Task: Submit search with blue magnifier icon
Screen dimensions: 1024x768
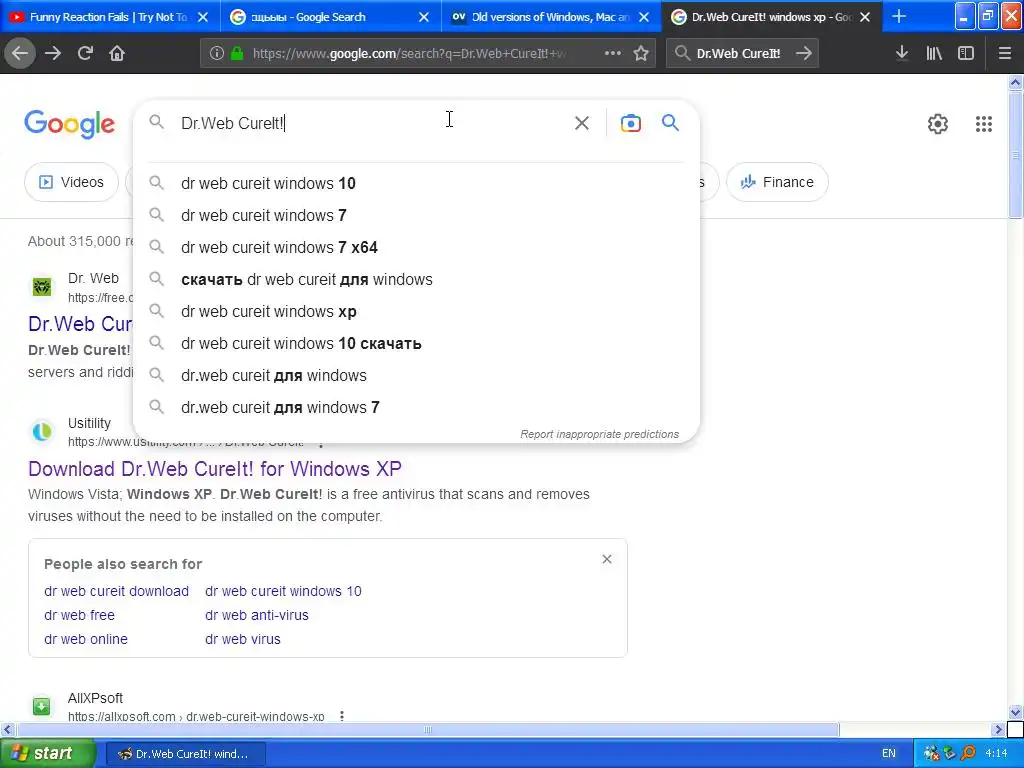Action: pos(670,122)
